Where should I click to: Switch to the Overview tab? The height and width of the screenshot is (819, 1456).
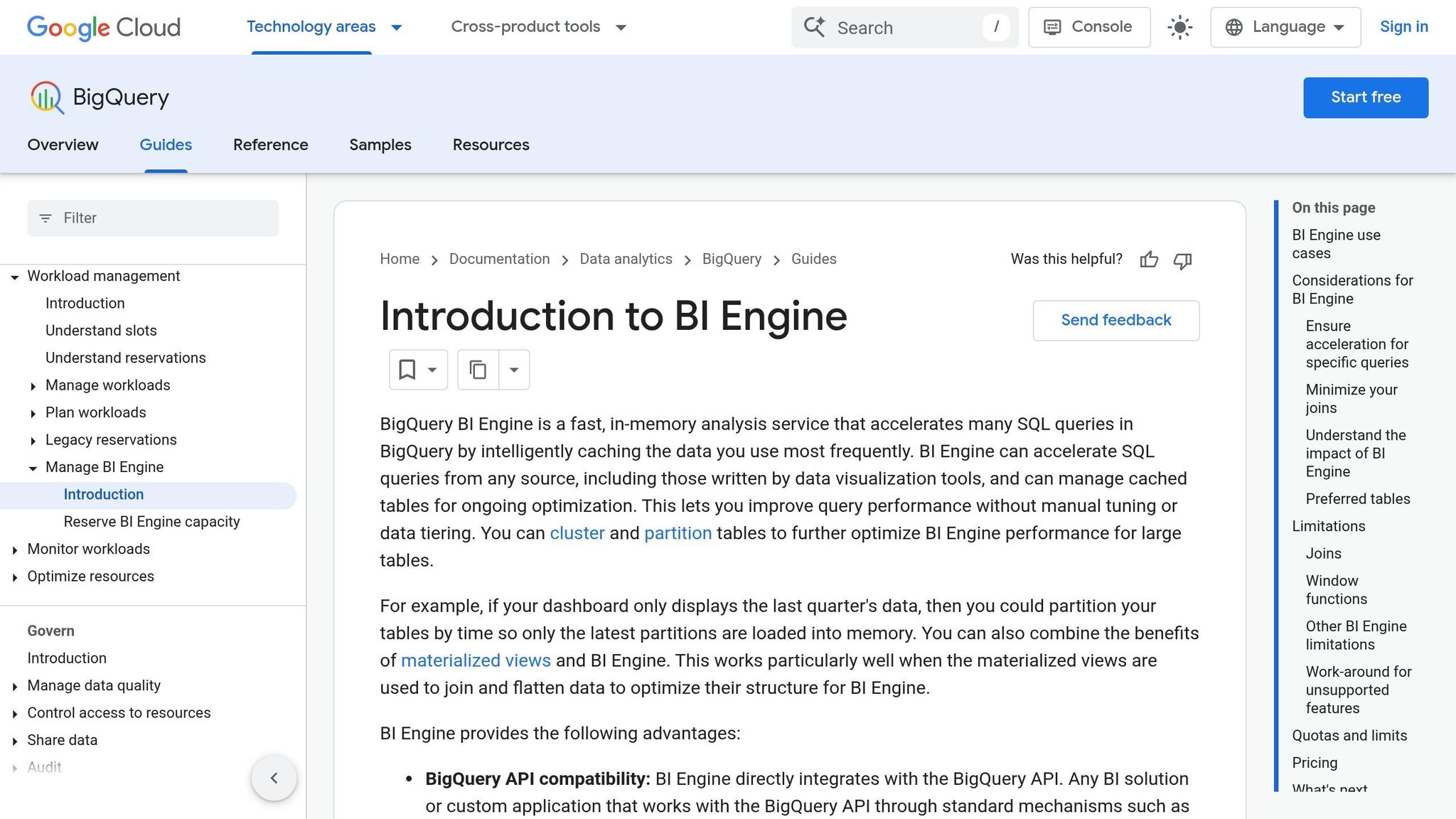63,145
